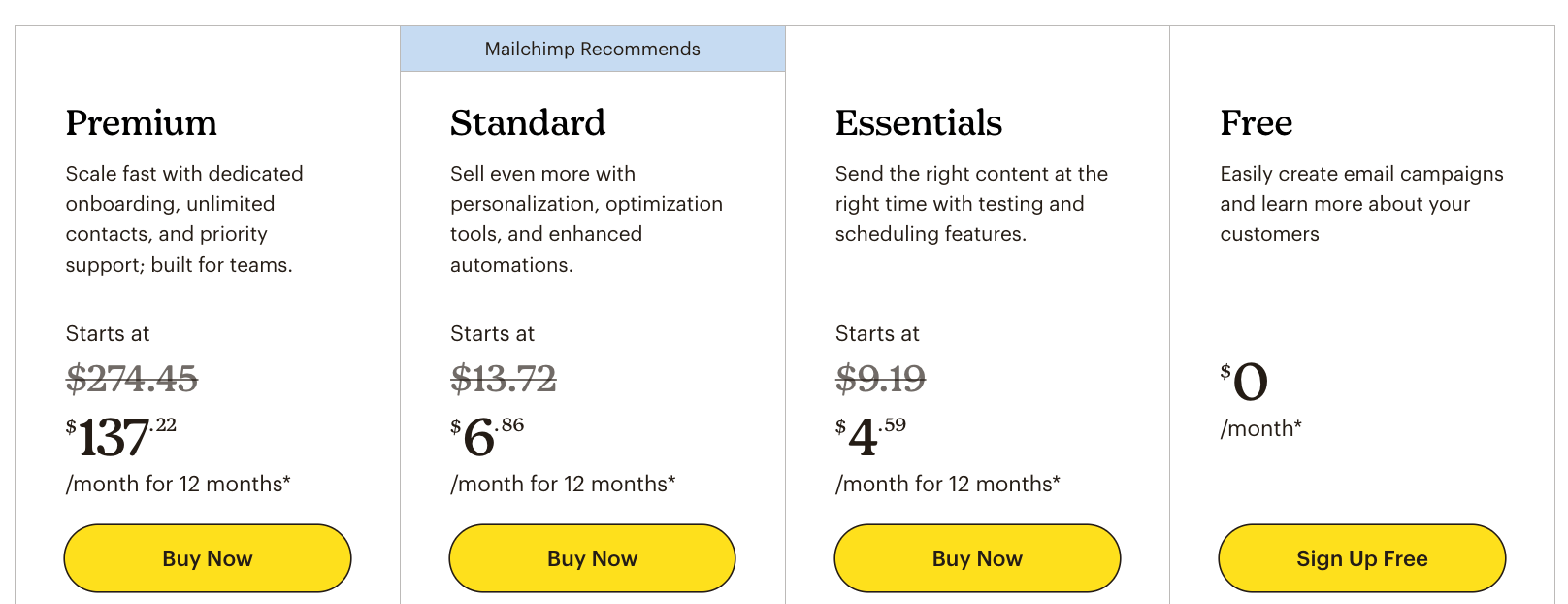This screenshot has width=1568, height=604.
Task: Click Buy Now under the Premium plan
Action: [x=208, y=558]
